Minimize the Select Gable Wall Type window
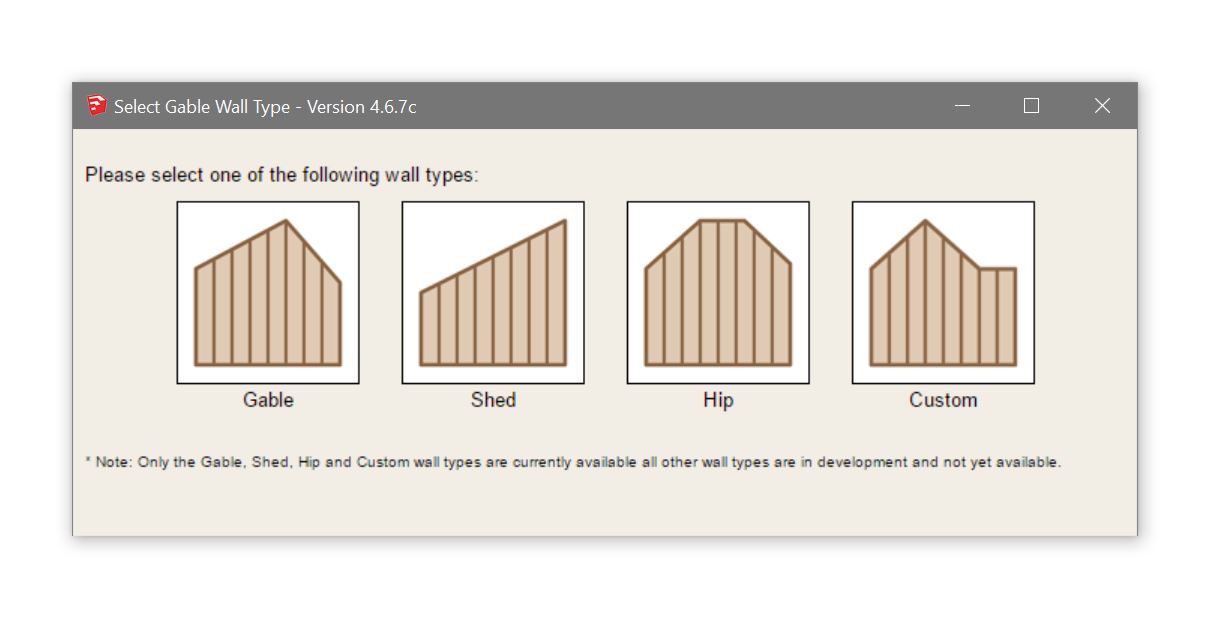The width and height of the screenshot is (1224, 633). 963,106
